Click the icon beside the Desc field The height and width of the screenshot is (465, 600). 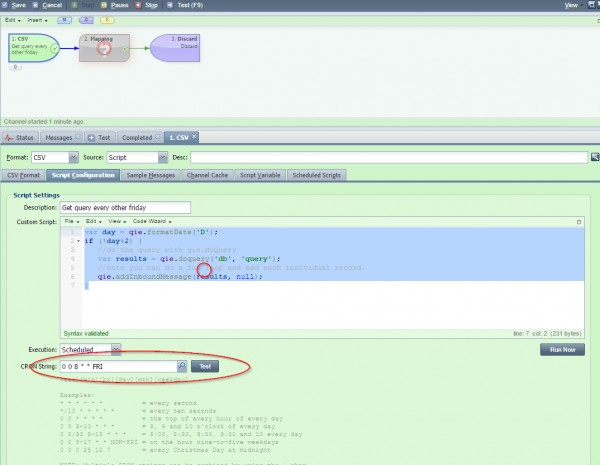tap(595, 157)
